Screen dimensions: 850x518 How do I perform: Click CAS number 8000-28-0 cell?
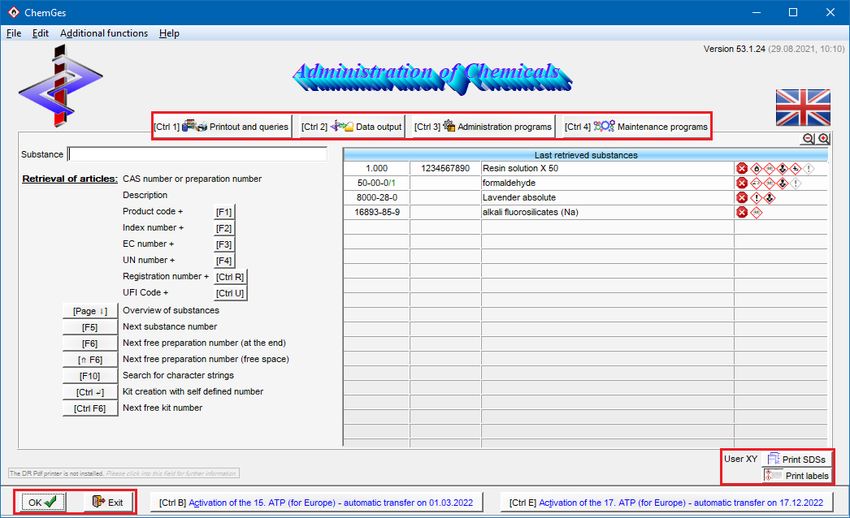pyautogui.click(x=377, y=198)
